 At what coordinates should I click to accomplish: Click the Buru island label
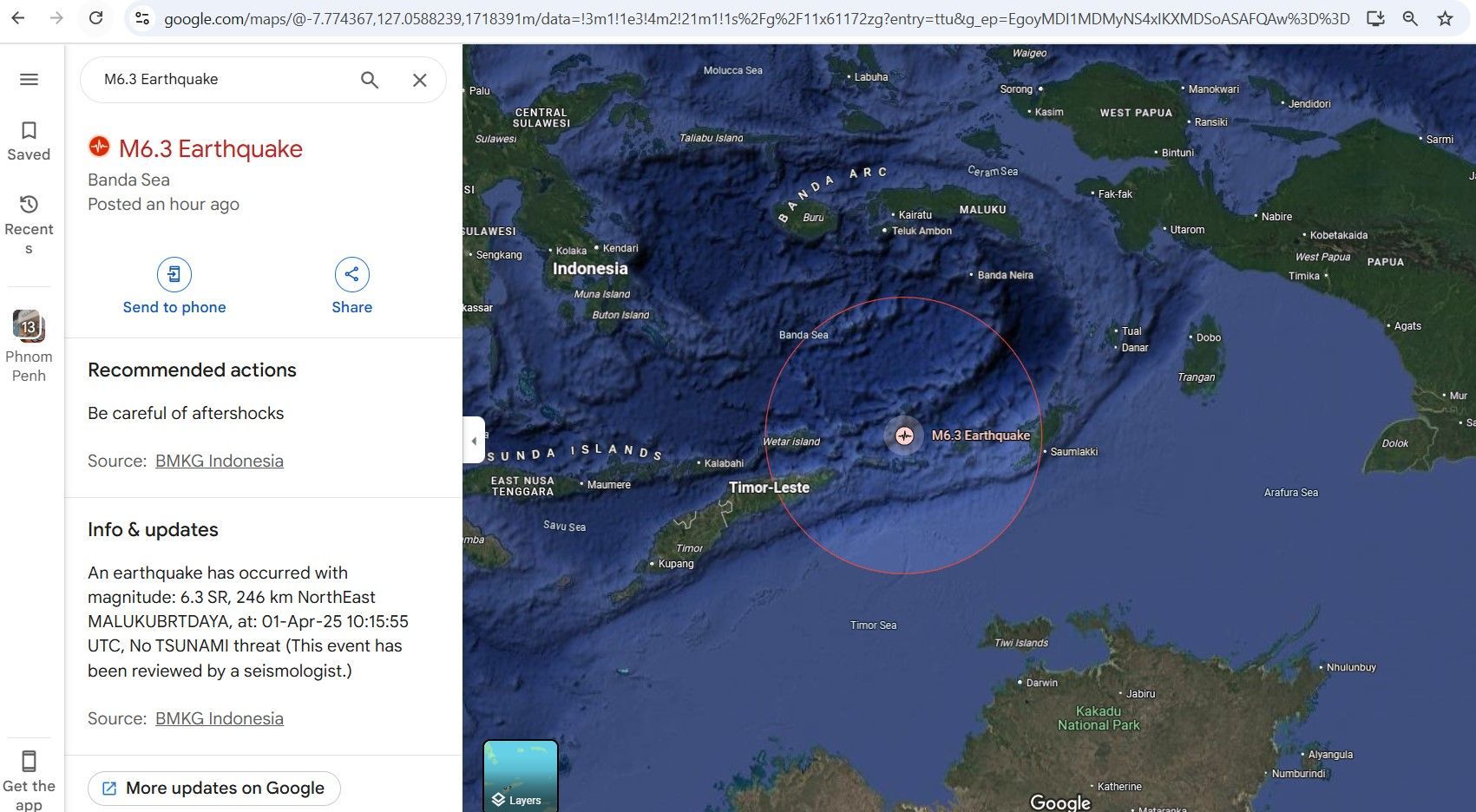[813, 218]
